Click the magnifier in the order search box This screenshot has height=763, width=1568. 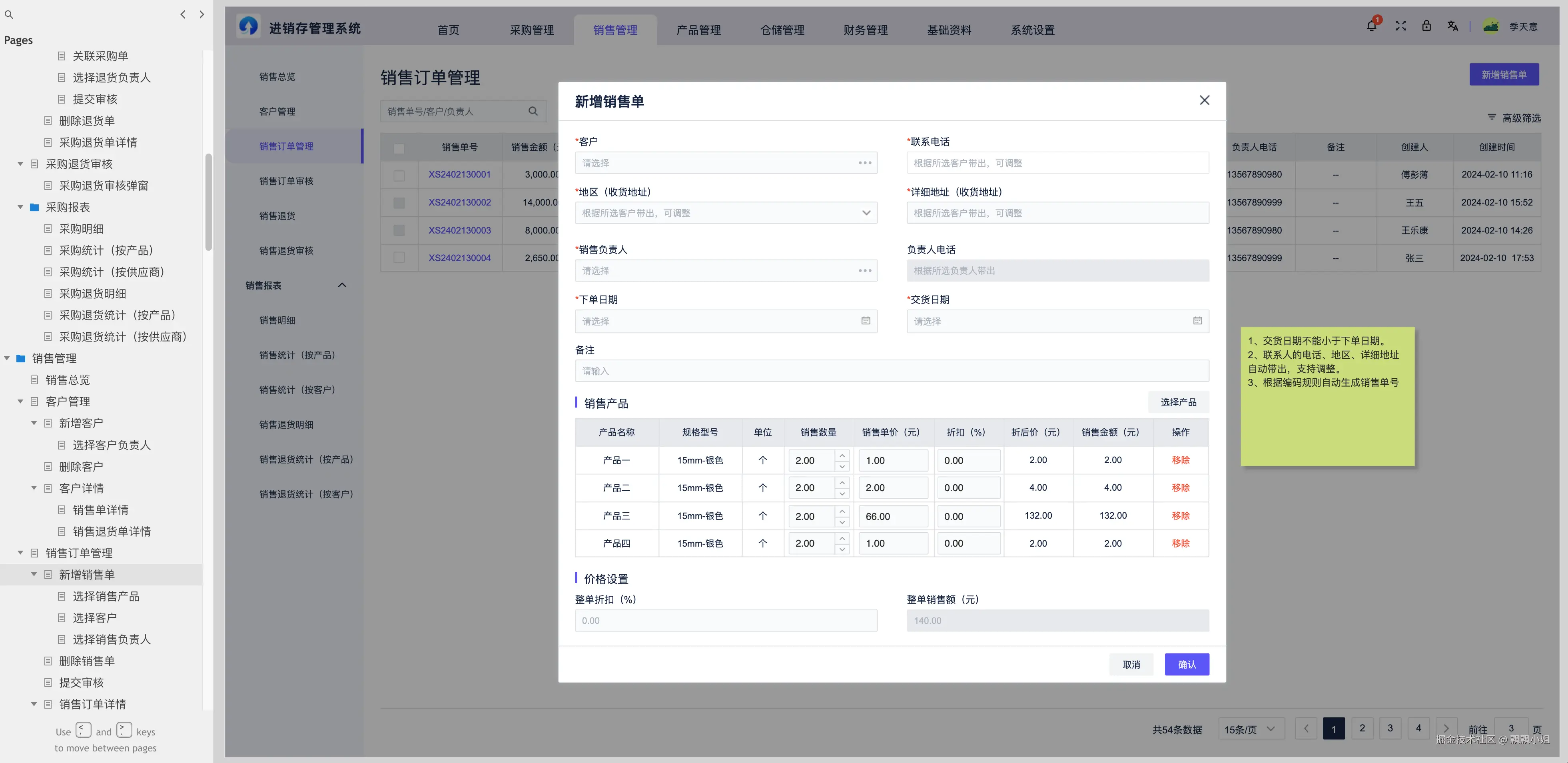tap(533, 111)
